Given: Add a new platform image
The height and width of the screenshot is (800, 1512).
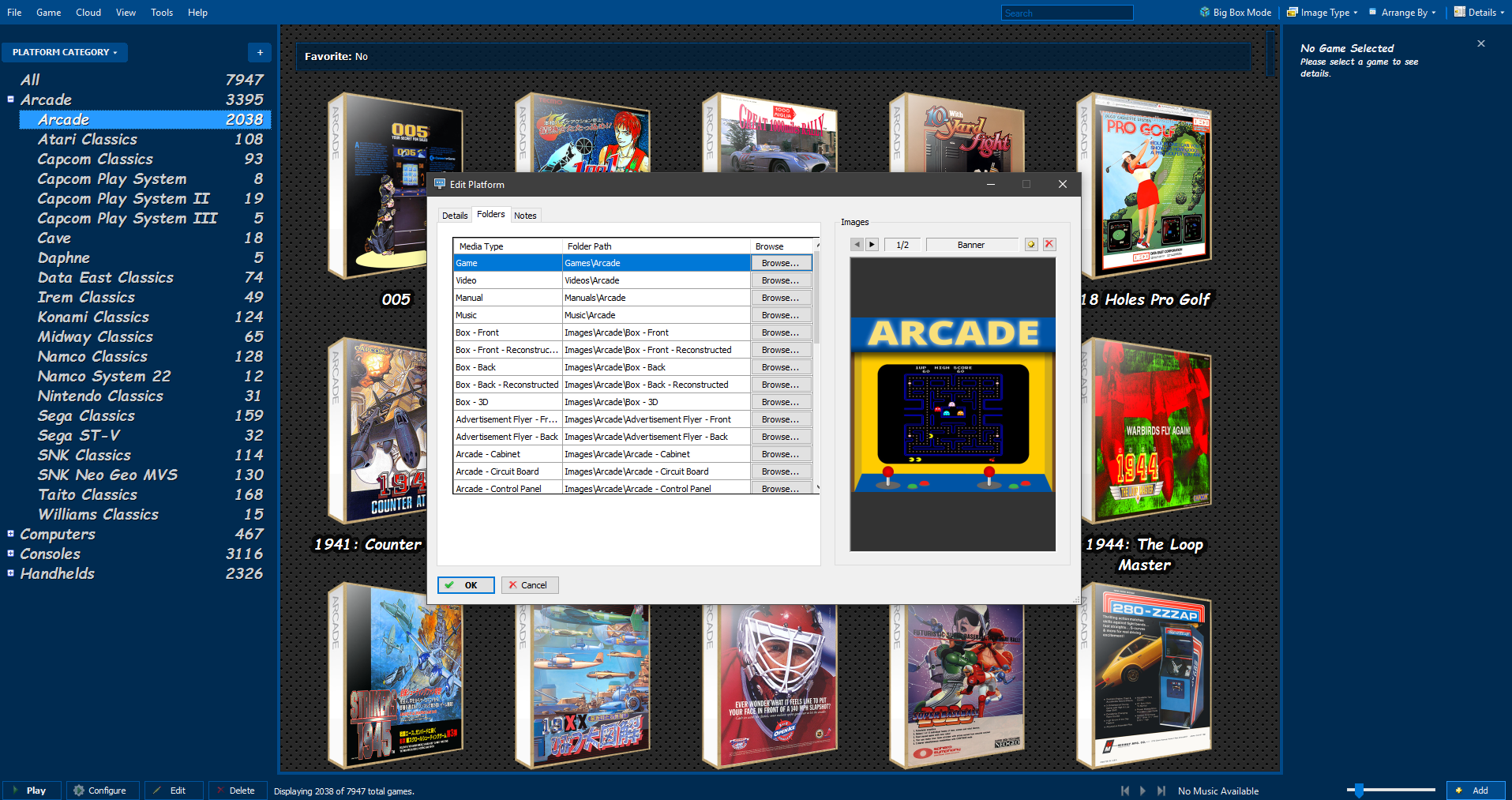Looking at the screenshot, I should point(1031,245).
